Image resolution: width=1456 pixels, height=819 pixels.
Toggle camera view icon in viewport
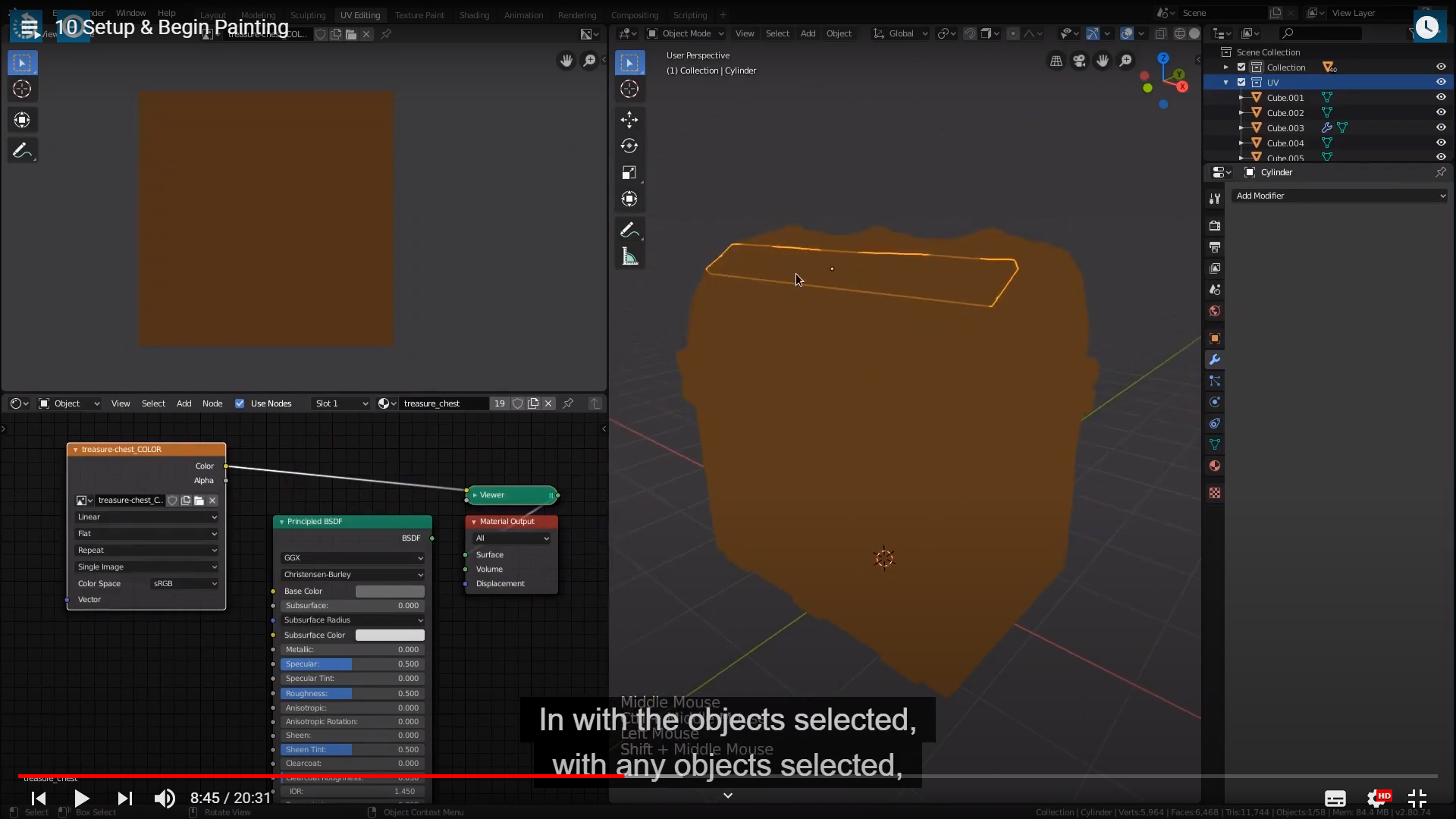tap(1079, 61)
